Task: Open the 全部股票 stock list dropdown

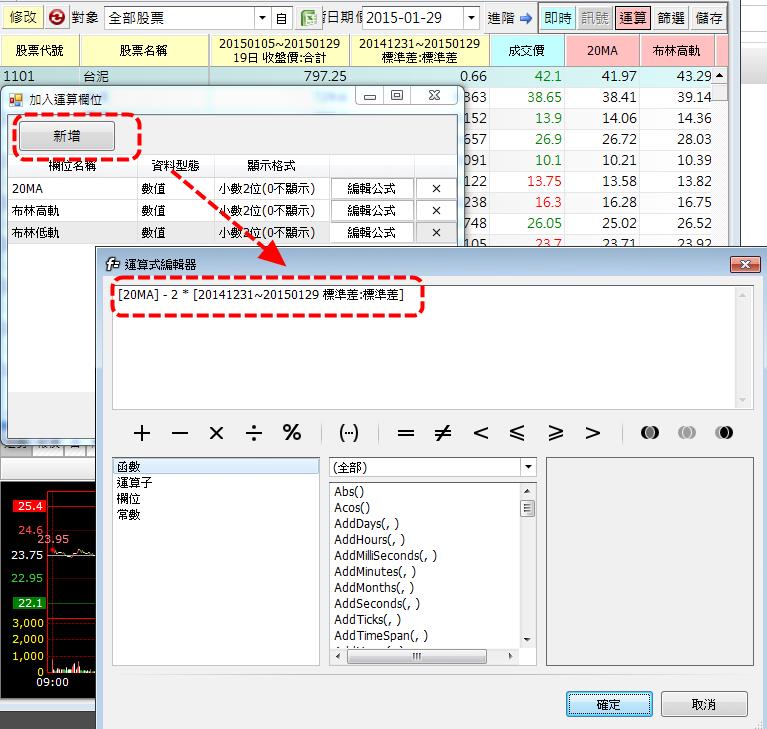Action: point(262,18)
